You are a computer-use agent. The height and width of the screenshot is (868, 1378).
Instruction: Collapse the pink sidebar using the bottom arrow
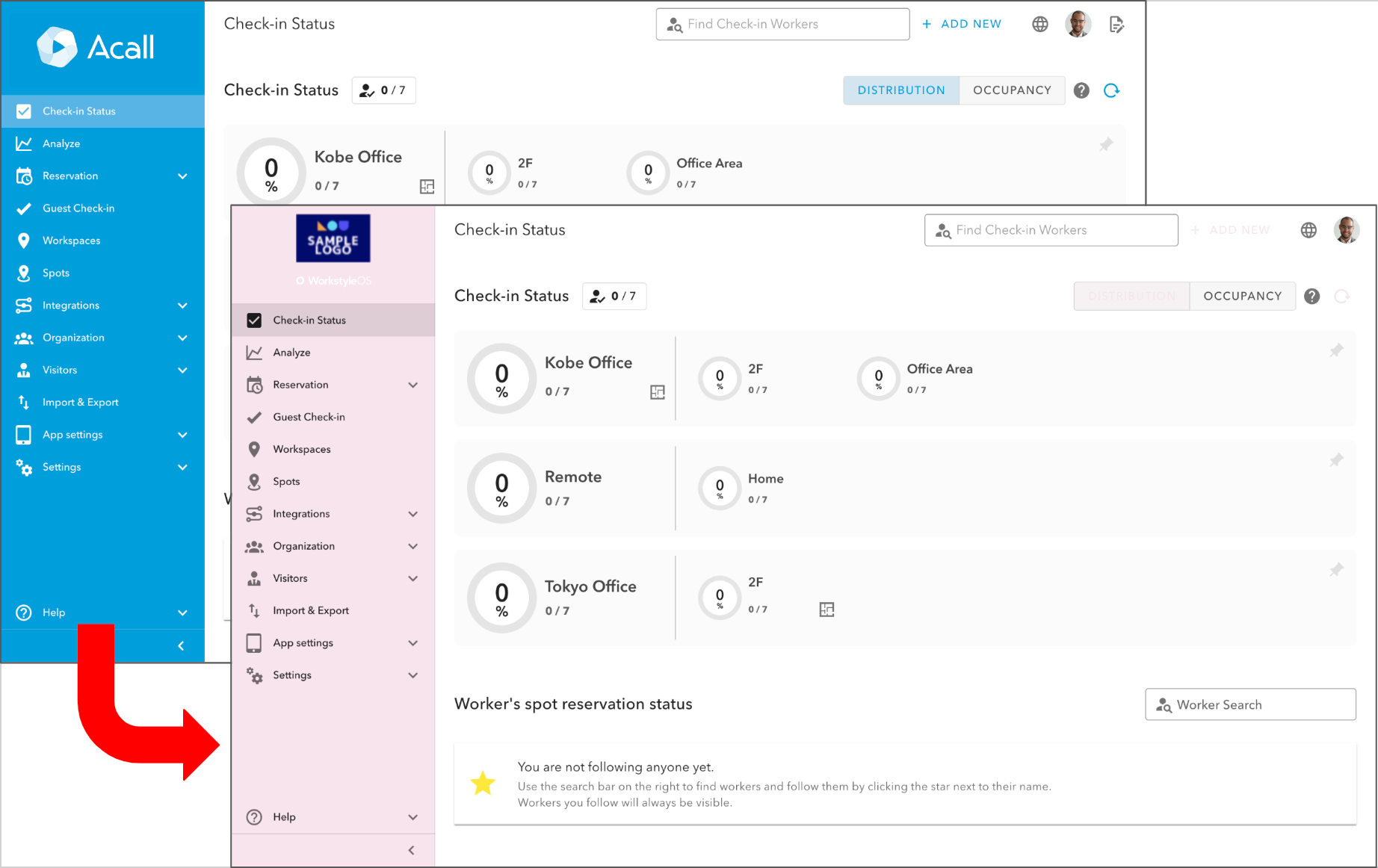[x=411, y=850]
